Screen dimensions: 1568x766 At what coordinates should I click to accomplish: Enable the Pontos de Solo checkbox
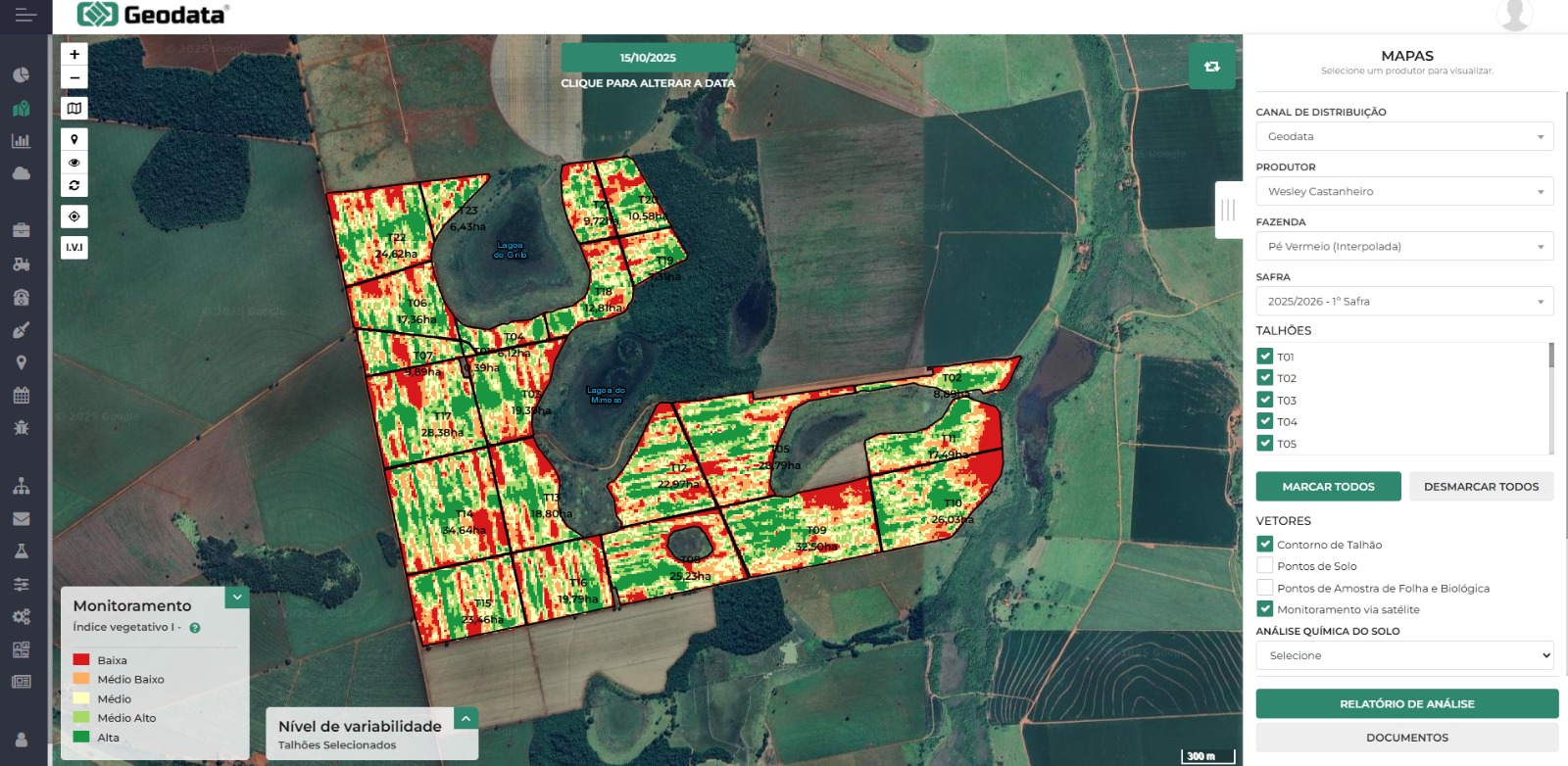point(1265,565)
